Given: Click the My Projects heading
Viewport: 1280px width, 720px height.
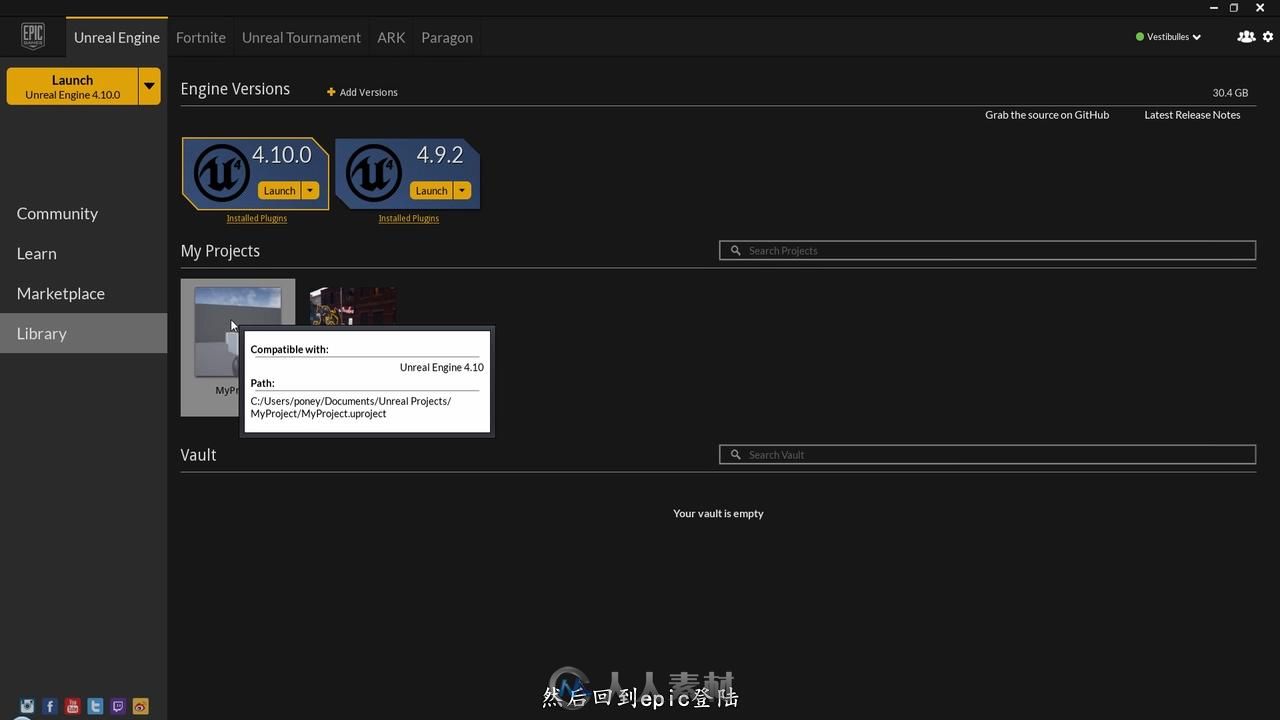Looking at the screenshot, I should pos(220,251).
